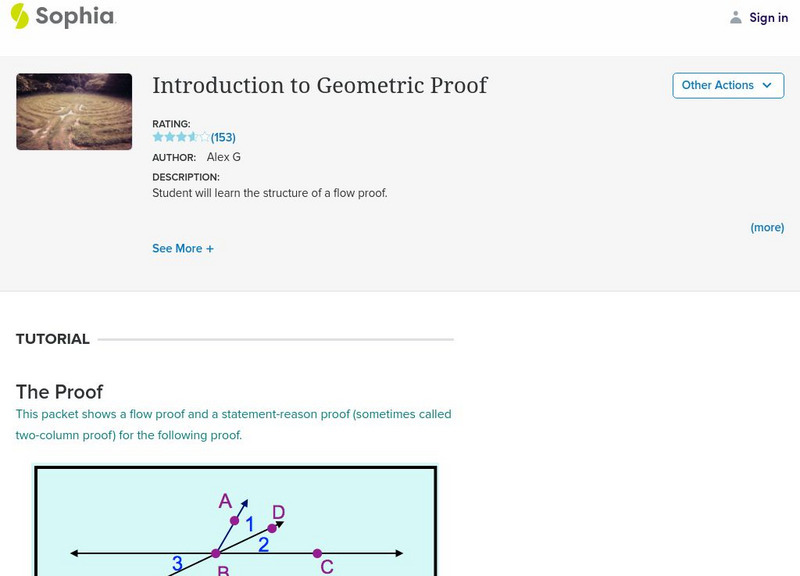This screenshot has height=576, width=800.
Task: Click the green Sophia leaf logo icon
Action: (x=20, y=16)
